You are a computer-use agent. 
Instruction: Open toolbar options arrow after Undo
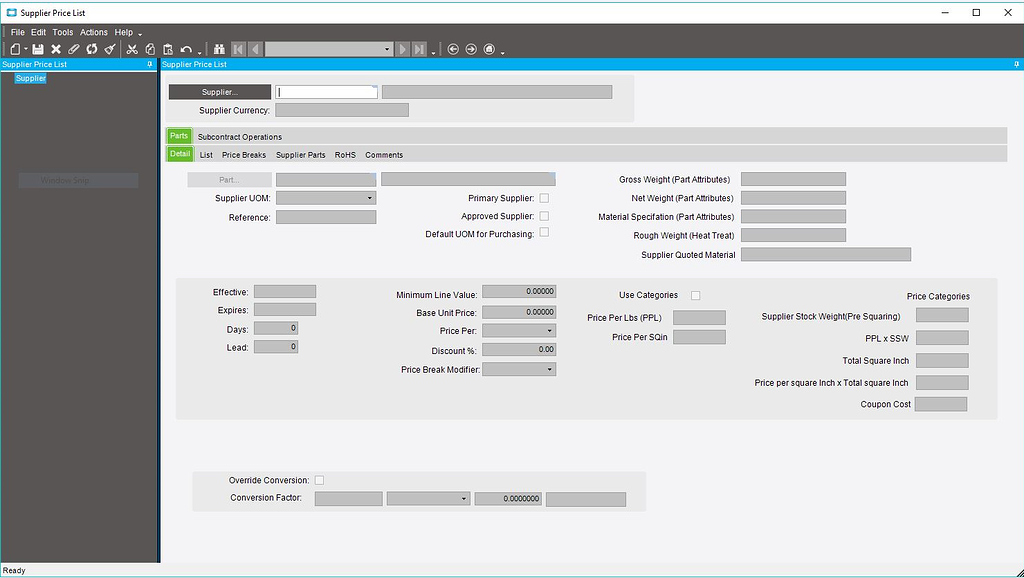point(199,52)
